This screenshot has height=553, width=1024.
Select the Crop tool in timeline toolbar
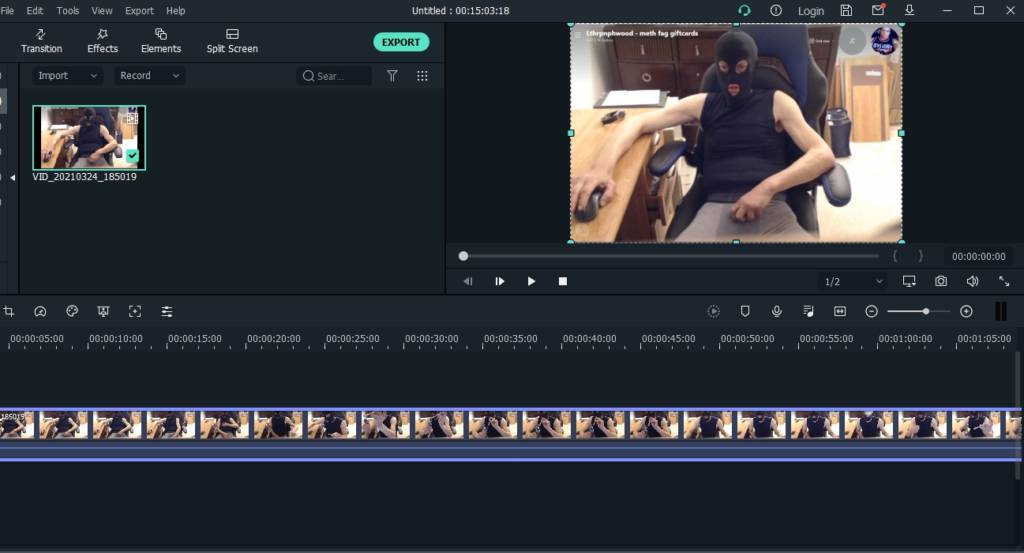coord(8,311)
